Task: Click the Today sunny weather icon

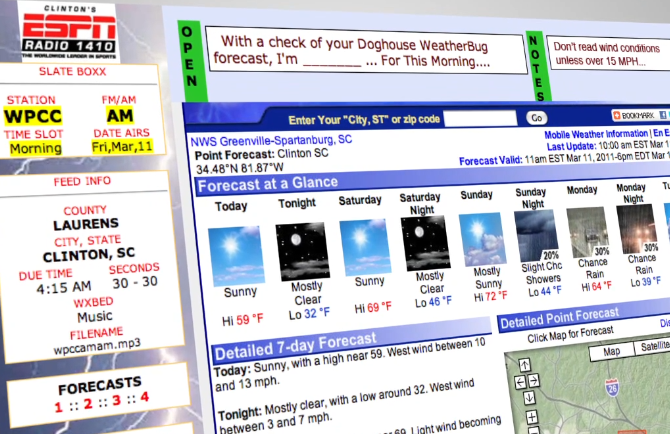Action: tap(235, 256)
